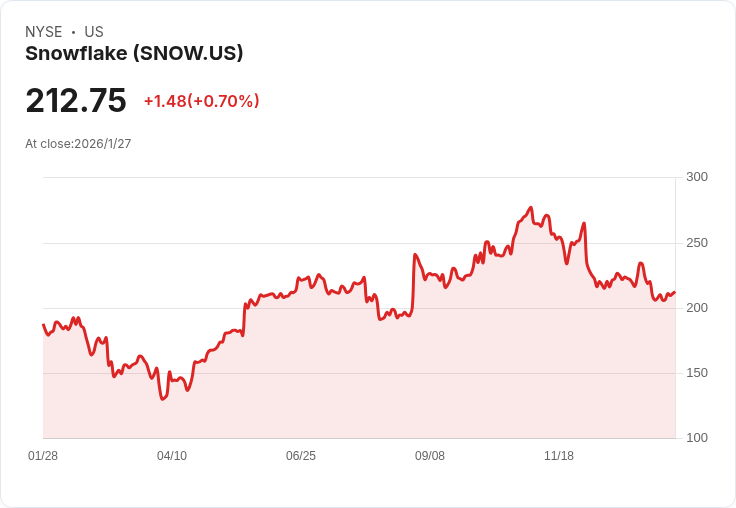Image resolution: width=736 pixels, height=508 pixels.
Task: Click the lowest trough of the price line
Action: point(162,399)
